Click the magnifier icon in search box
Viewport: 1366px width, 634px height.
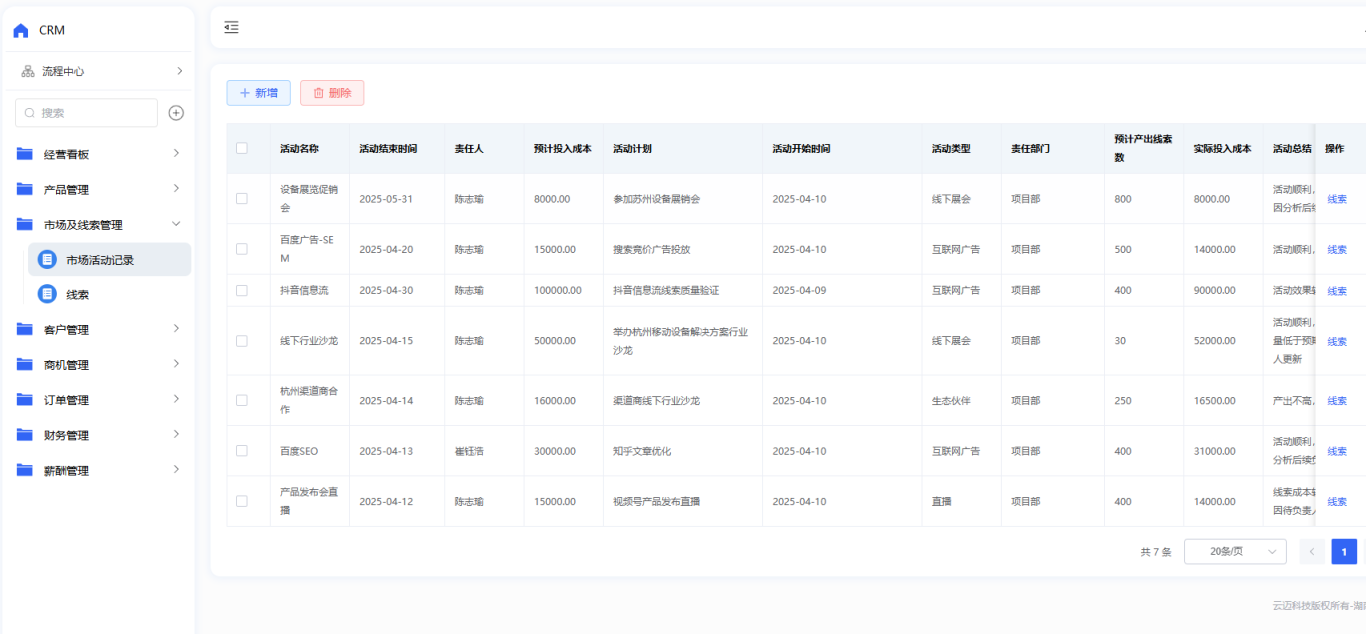(30, 113)
